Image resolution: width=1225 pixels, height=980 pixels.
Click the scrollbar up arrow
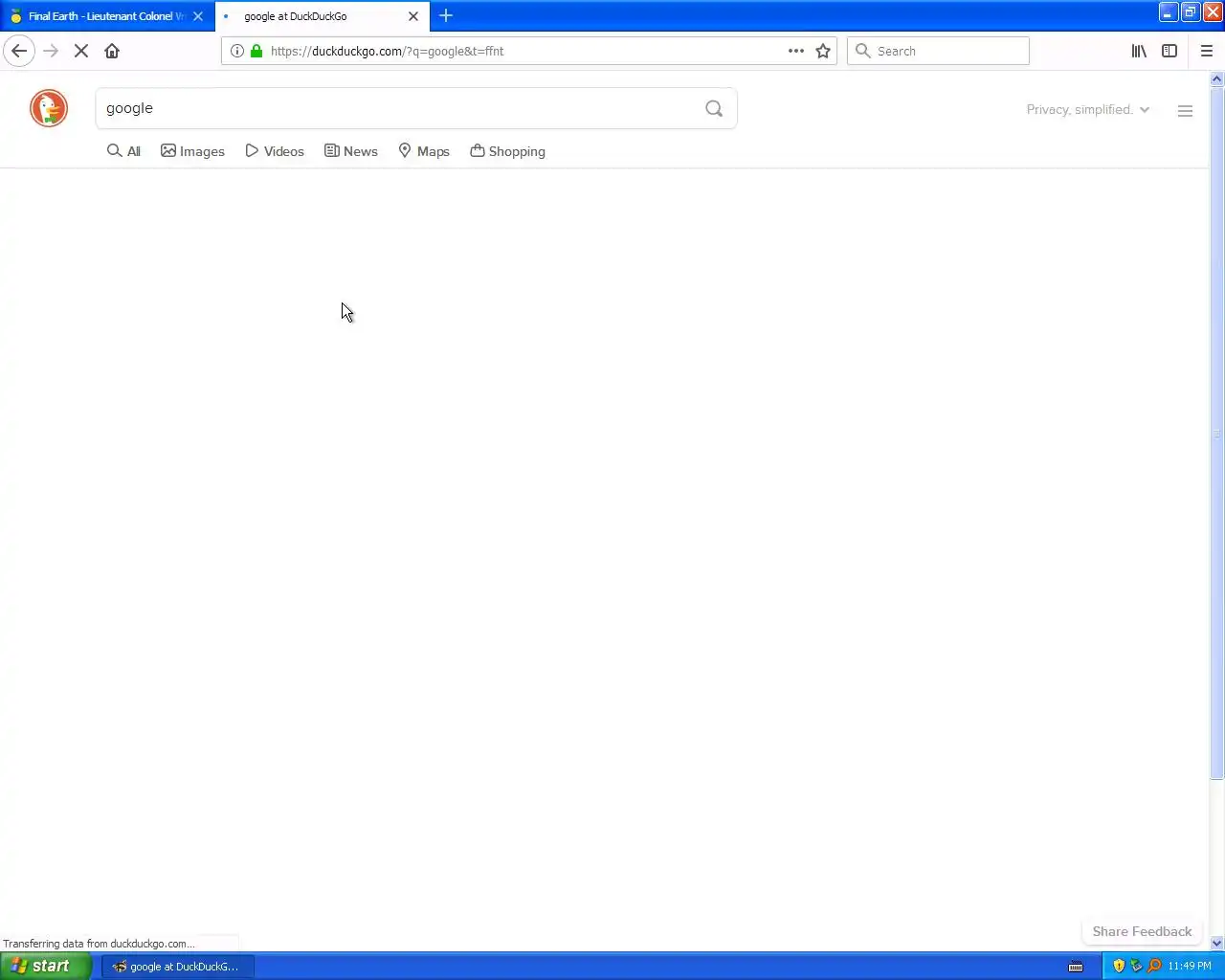tap(1217, 78)
